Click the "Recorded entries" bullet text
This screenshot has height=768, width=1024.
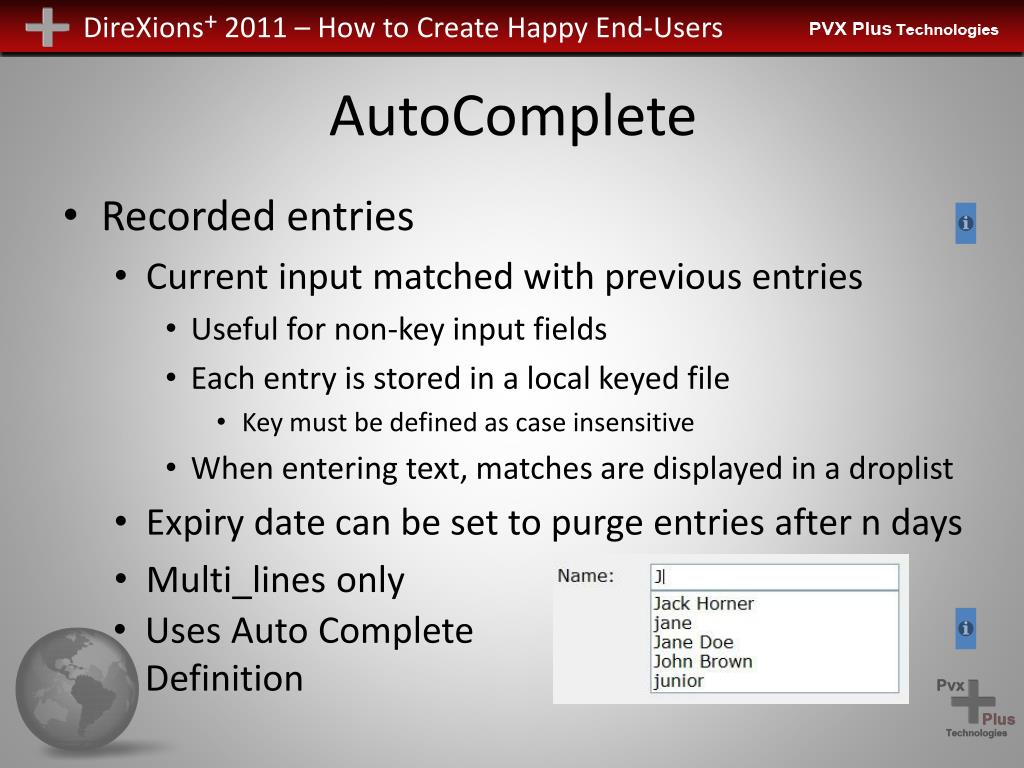pos(258,216)
